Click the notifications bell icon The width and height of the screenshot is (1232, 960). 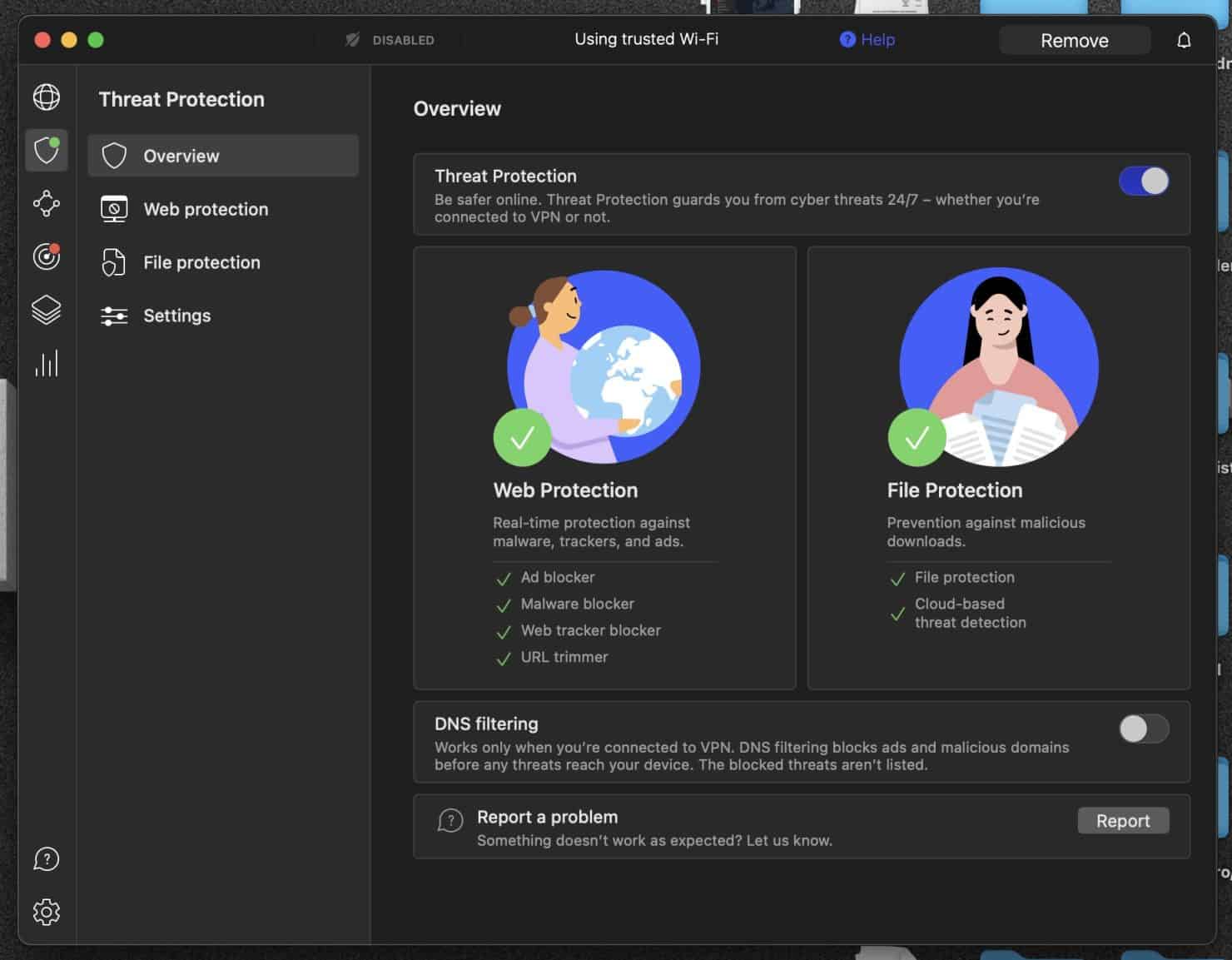pyautogui.click(x=1184, y=40)
